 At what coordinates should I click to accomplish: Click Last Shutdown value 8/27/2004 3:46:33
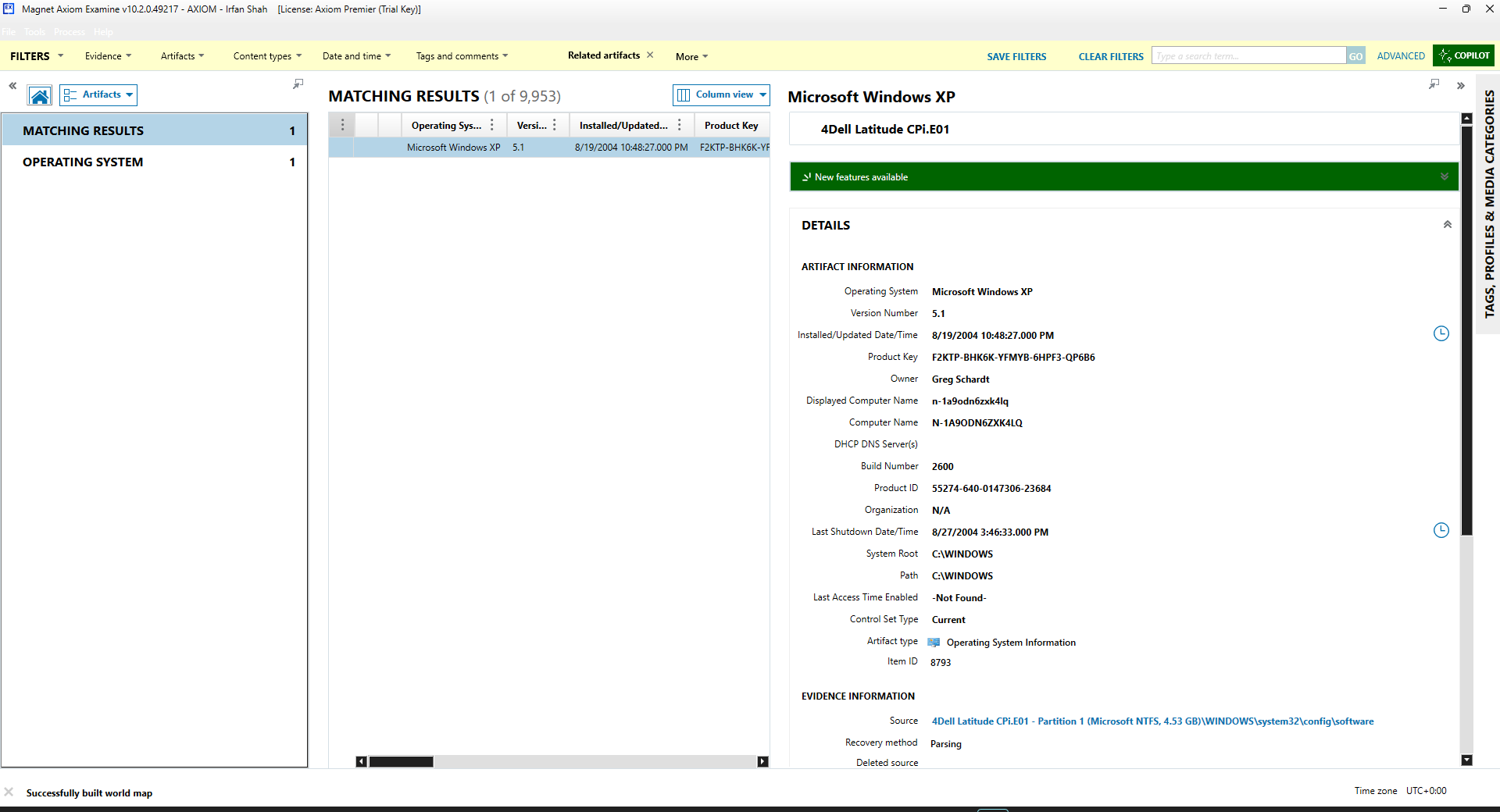coord(990,532)
